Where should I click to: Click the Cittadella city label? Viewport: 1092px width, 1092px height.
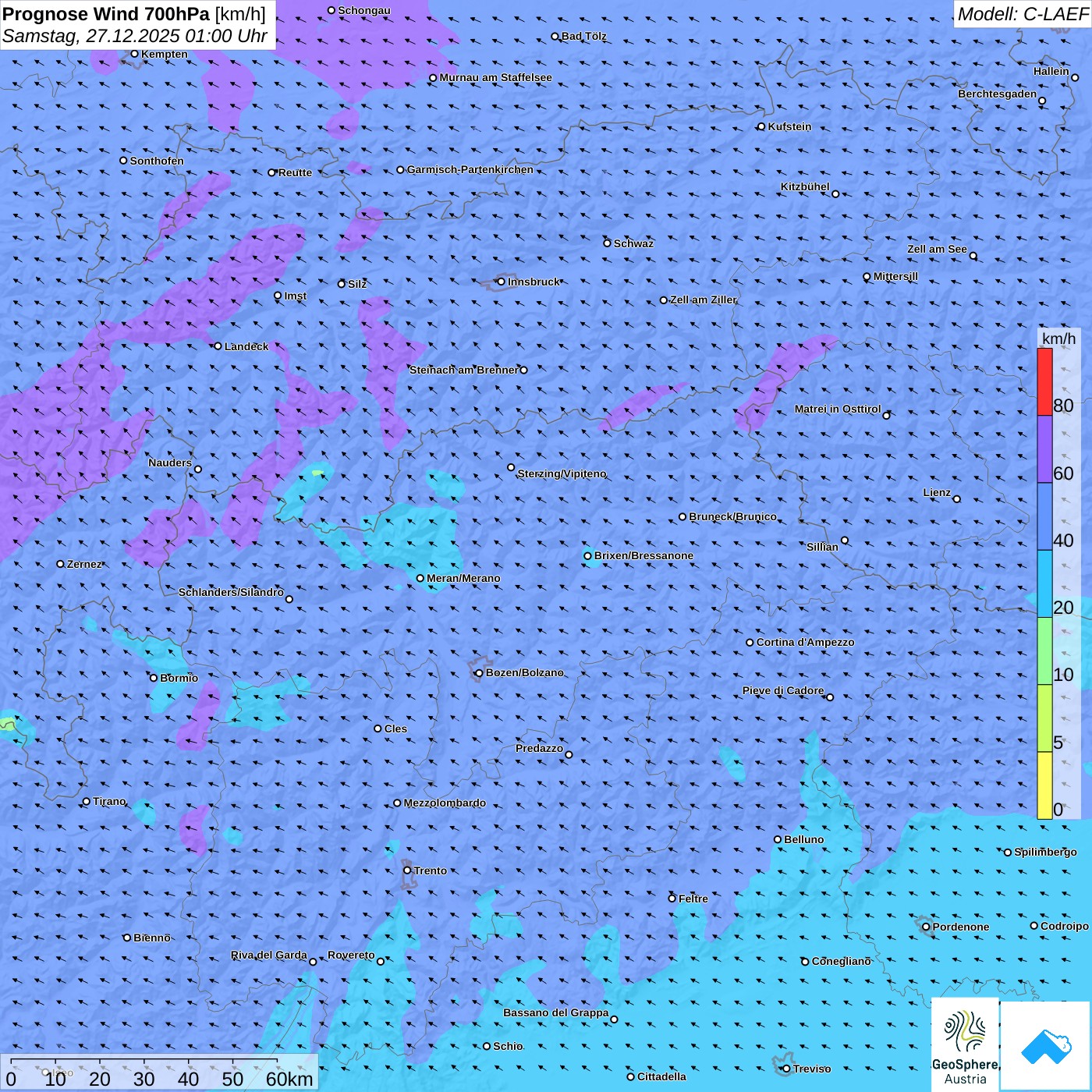661,1076
